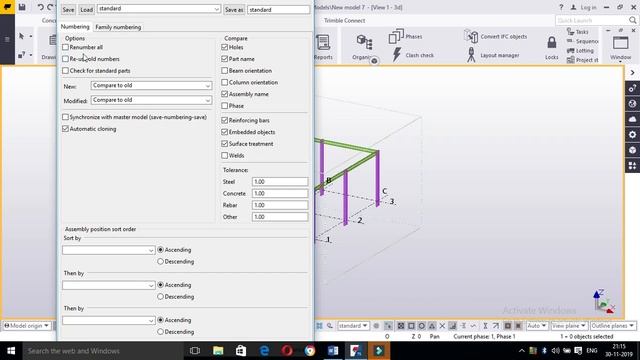Open the Auto dropdown in bottom toolbar

click(x=537, y=326)
